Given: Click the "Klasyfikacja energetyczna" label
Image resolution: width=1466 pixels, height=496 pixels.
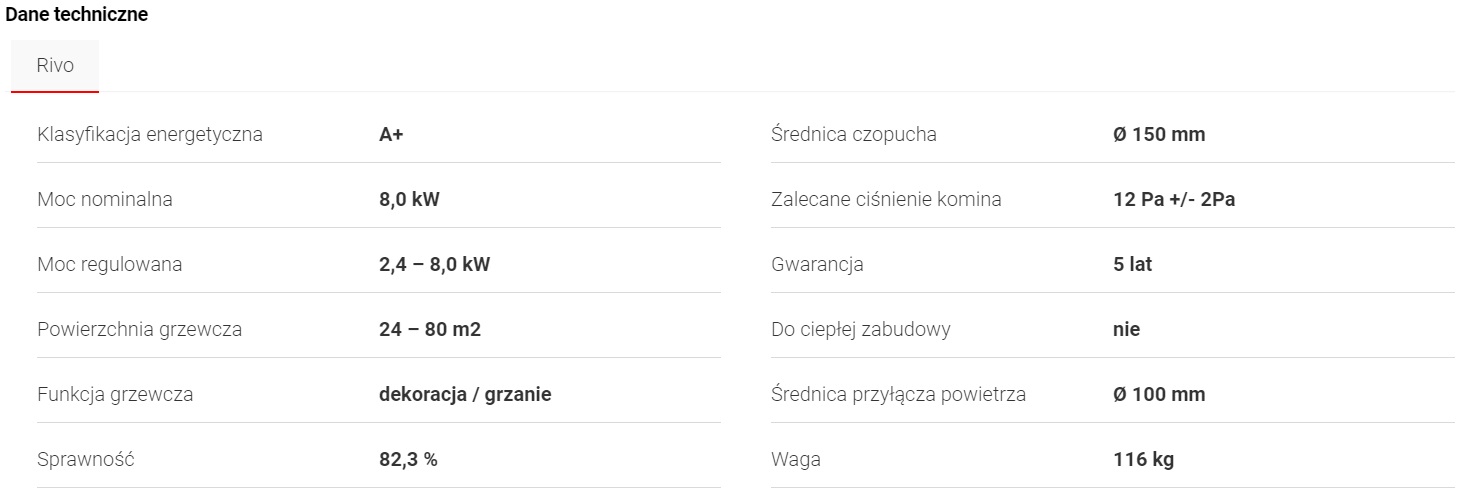Looking at the screenshot, I should [x=150, y=134].
